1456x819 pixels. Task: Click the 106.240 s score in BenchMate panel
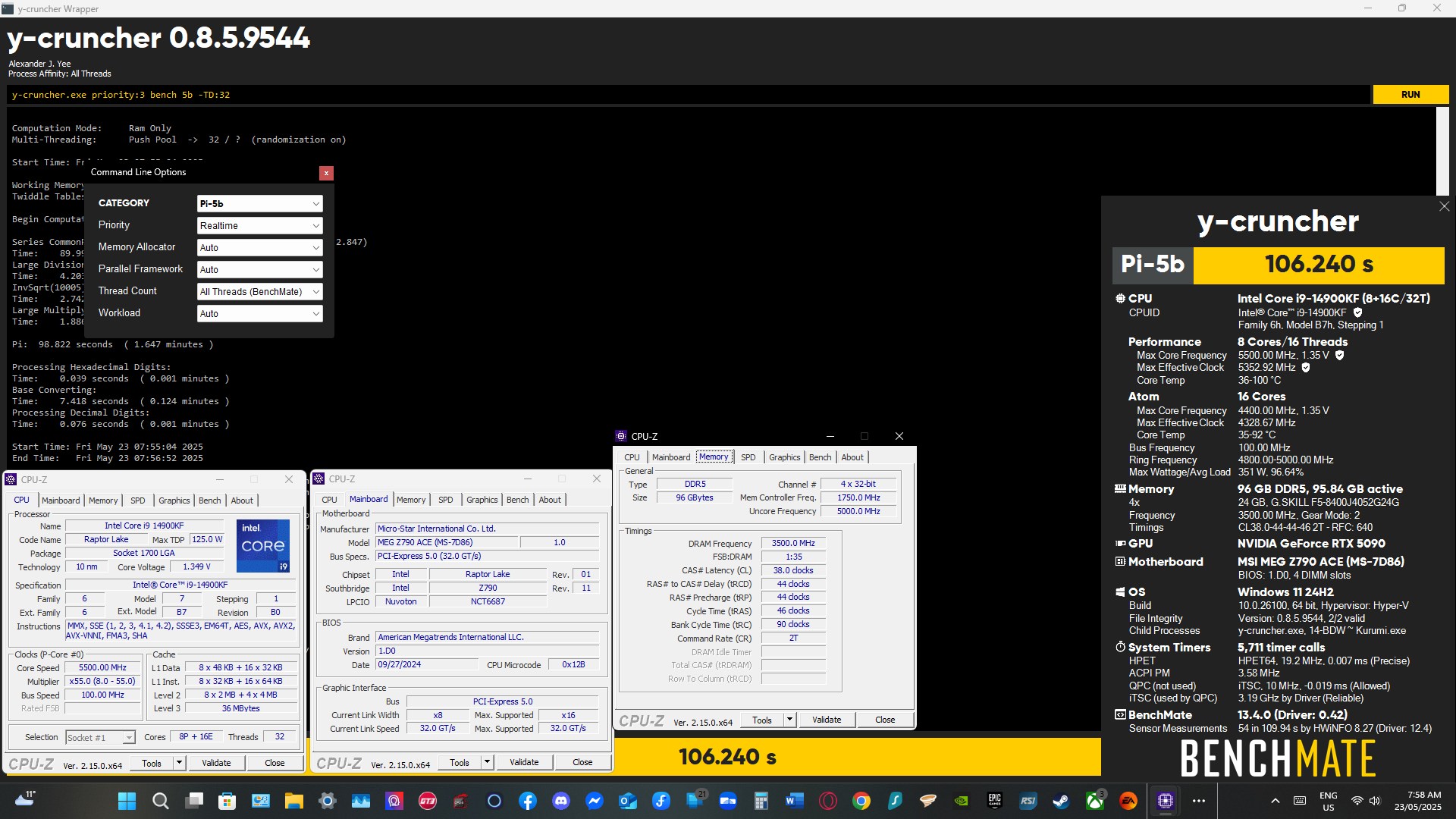click(1319, 265)
